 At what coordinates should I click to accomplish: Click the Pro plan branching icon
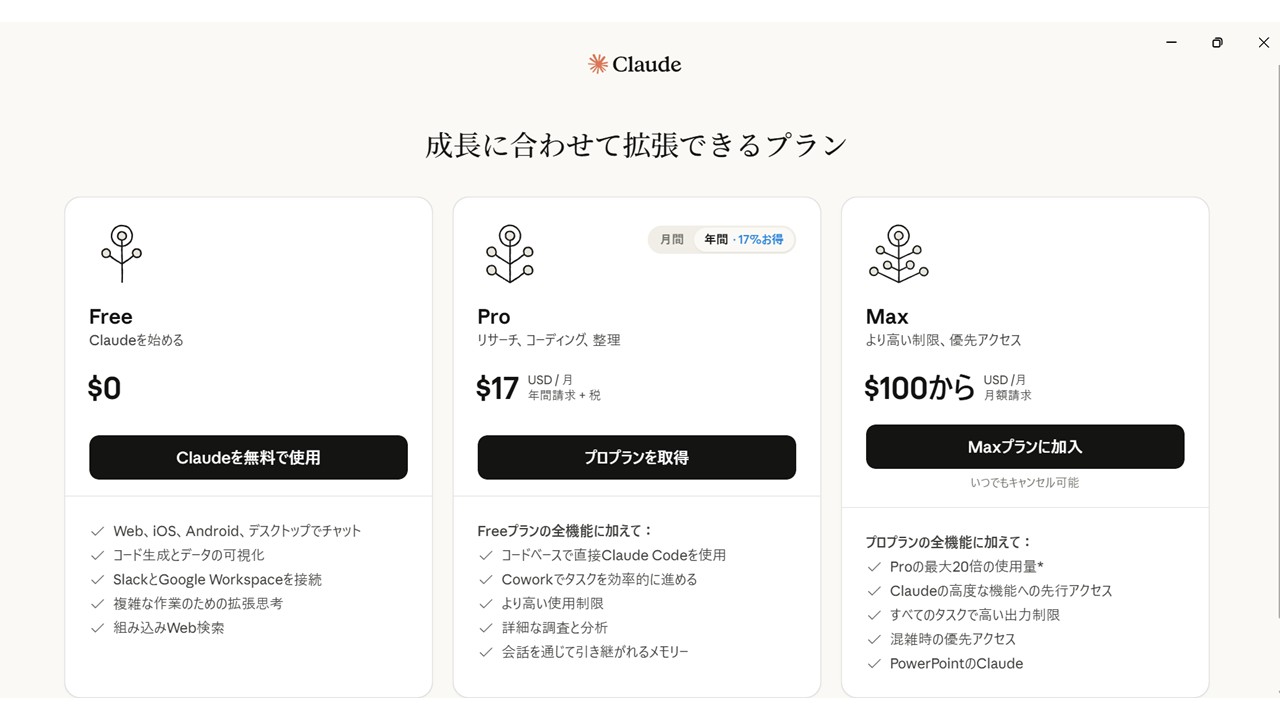click(509, 253)
